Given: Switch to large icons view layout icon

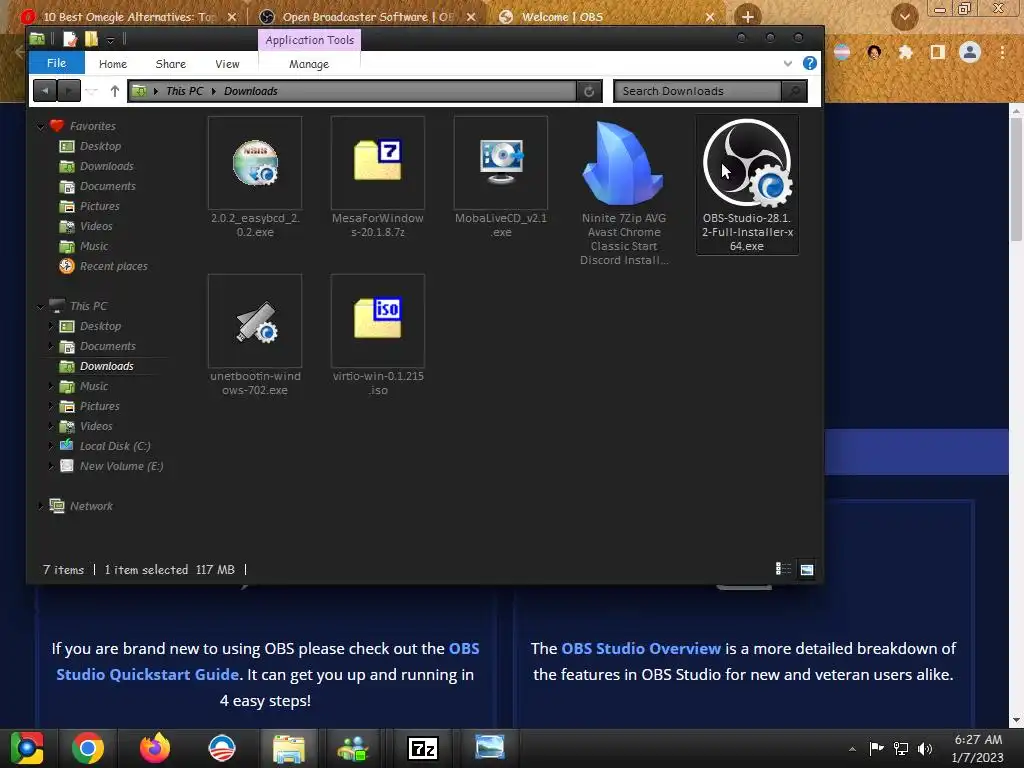Looking at the screenshot, I should pos(807,569).
